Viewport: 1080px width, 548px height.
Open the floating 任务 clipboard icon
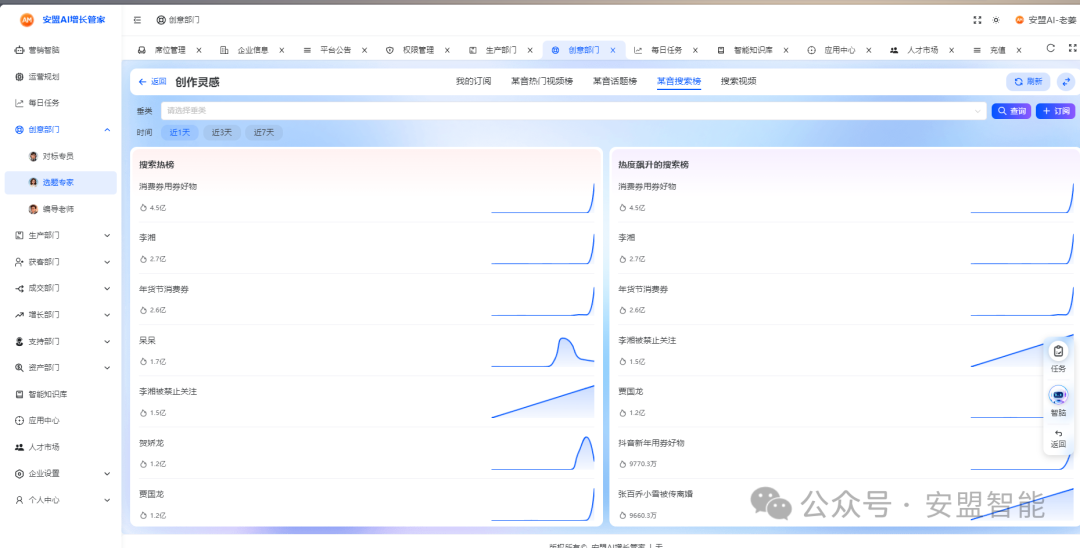(x=1058, y=351)
